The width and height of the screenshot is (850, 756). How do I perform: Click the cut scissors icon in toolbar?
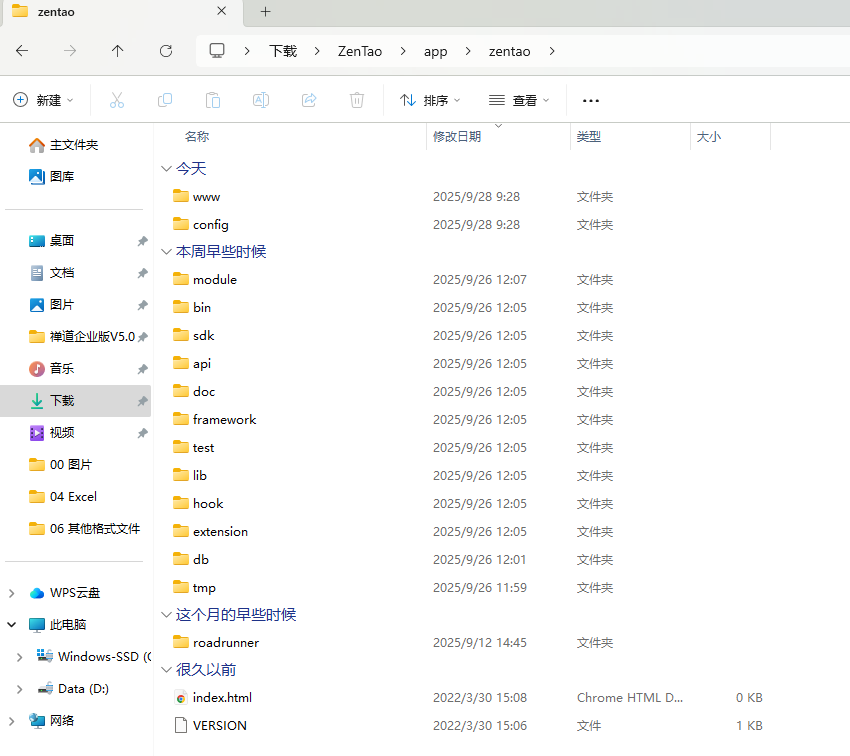(117, 100)
